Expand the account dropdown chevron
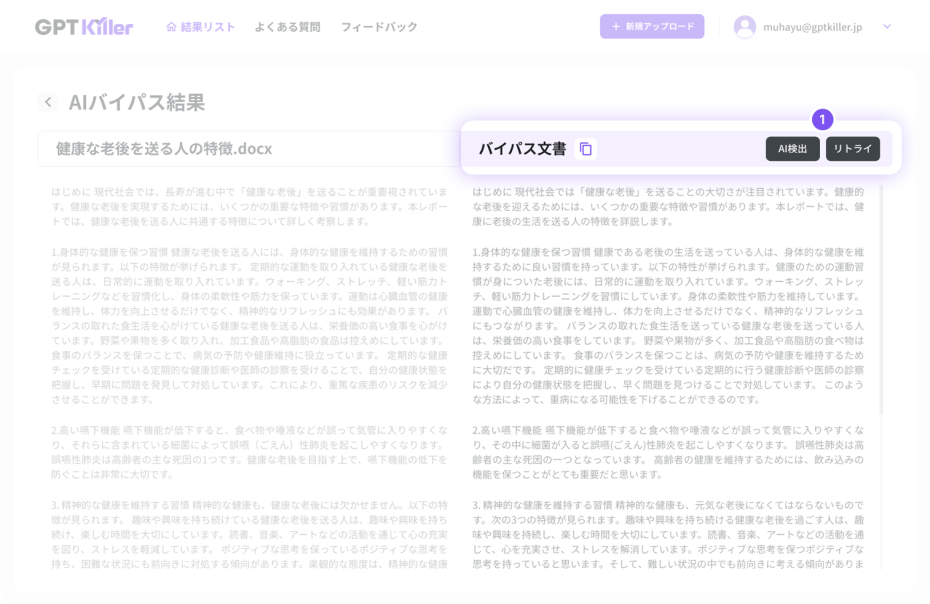 887,26
